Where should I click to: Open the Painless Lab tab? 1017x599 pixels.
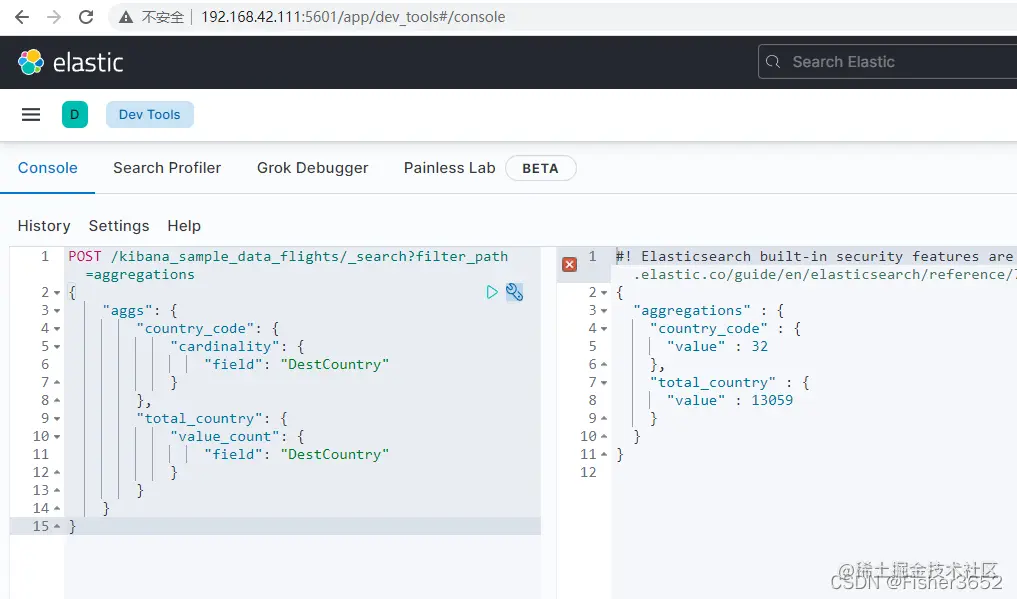click(x=449, y=168)
